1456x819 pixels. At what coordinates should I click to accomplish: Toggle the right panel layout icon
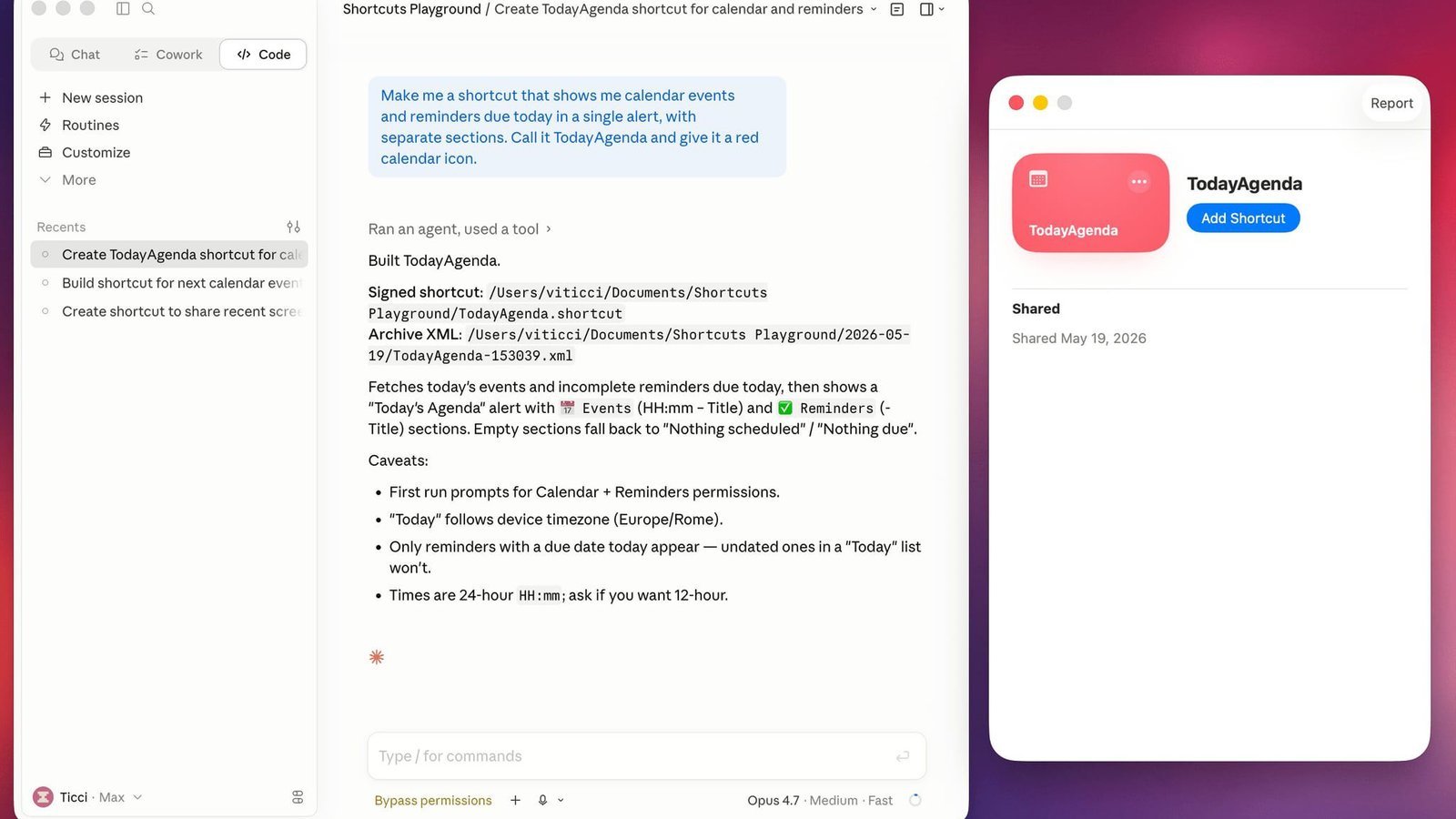[926, 9]
